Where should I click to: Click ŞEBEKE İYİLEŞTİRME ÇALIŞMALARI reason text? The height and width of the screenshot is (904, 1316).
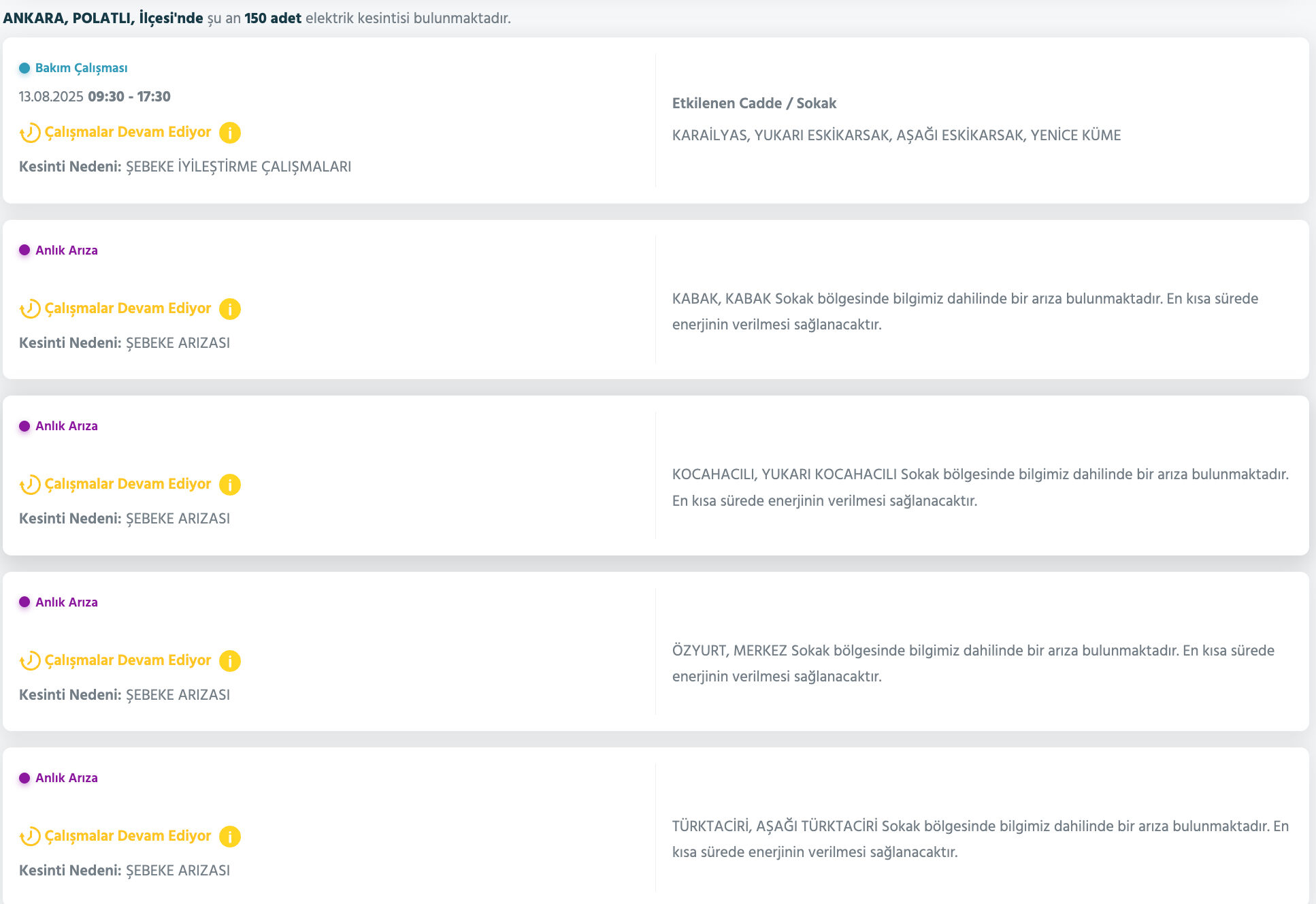pos(238,167)
